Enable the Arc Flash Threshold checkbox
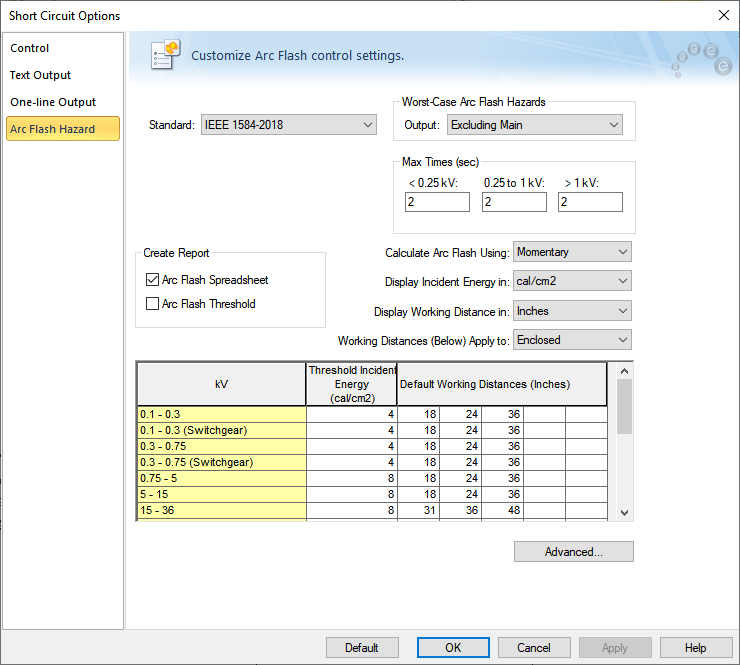 pyautogui.click(x=153, y=304)
